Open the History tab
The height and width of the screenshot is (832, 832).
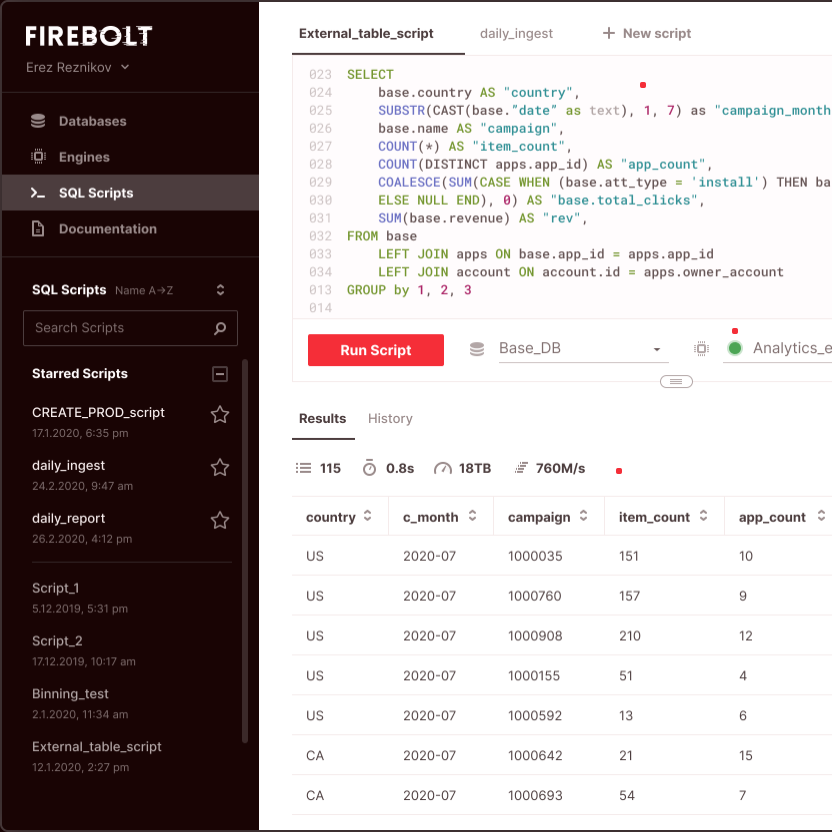coord(390,419)
